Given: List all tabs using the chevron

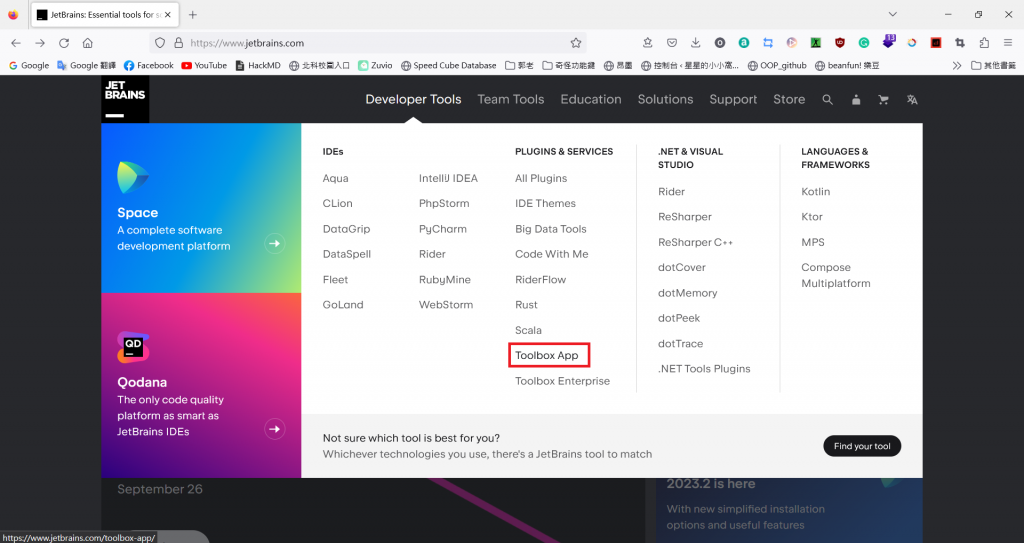Looking at the screenshot, I should point(892,14).
